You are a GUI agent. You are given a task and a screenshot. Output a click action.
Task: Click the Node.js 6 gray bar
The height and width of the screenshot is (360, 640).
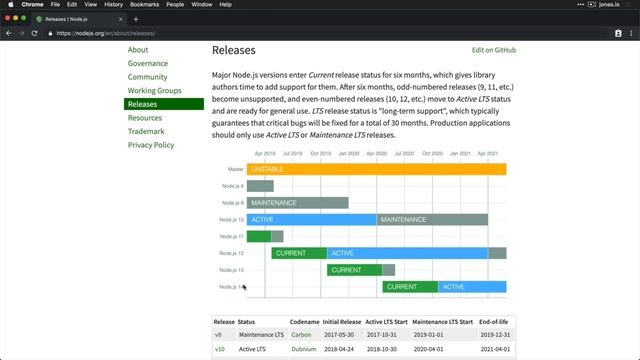pyautogui.click(x=260, y=186)
